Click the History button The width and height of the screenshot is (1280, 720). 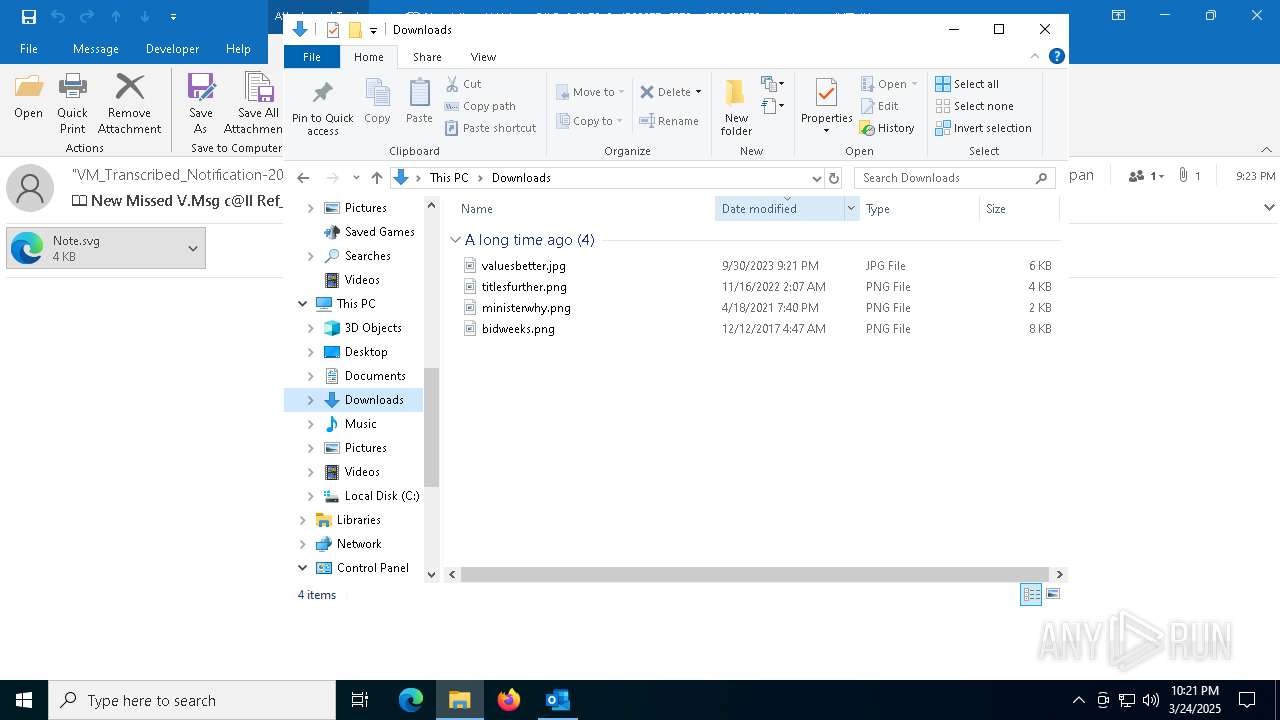tap(887, 128)
